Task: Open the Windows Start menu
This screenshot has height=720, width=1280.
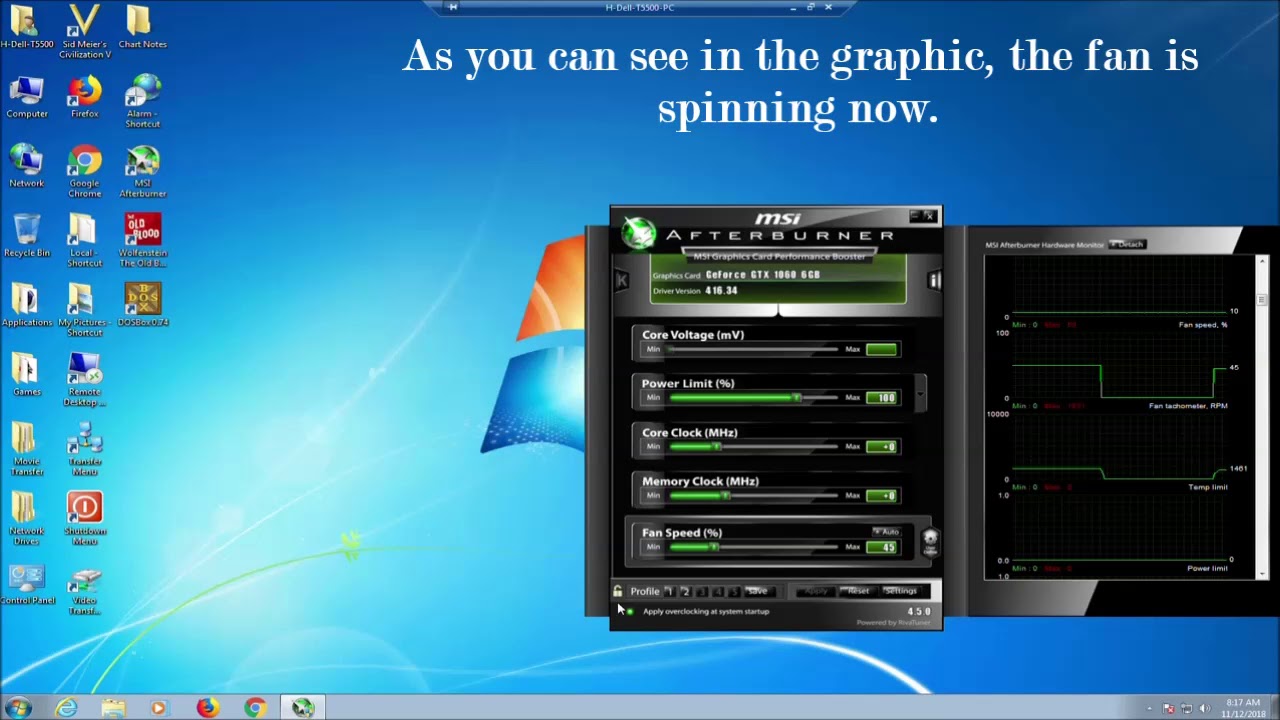Action: [x=18, y=708]
